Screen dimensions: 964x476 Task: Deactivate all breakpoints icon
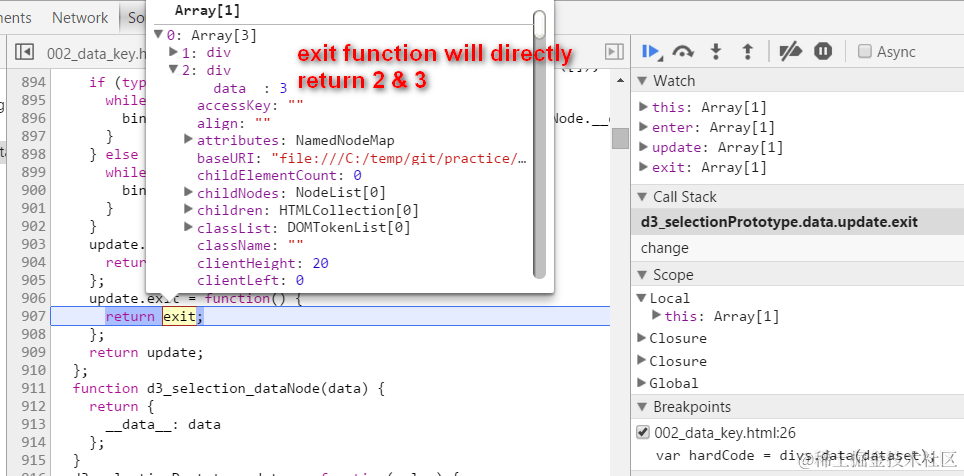coord(790,52)
